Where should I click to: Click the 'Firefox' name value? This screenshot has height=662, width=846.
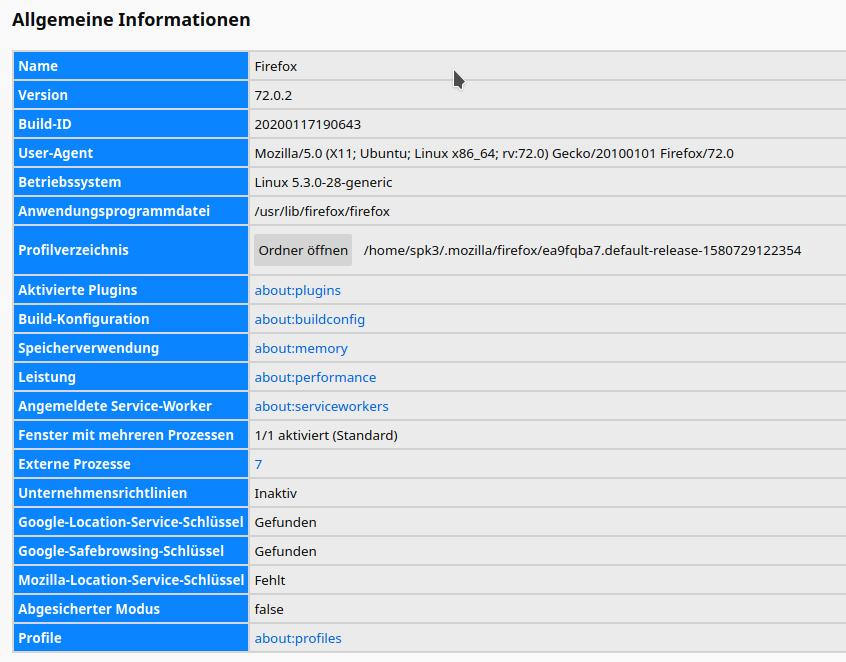(276, 66)
